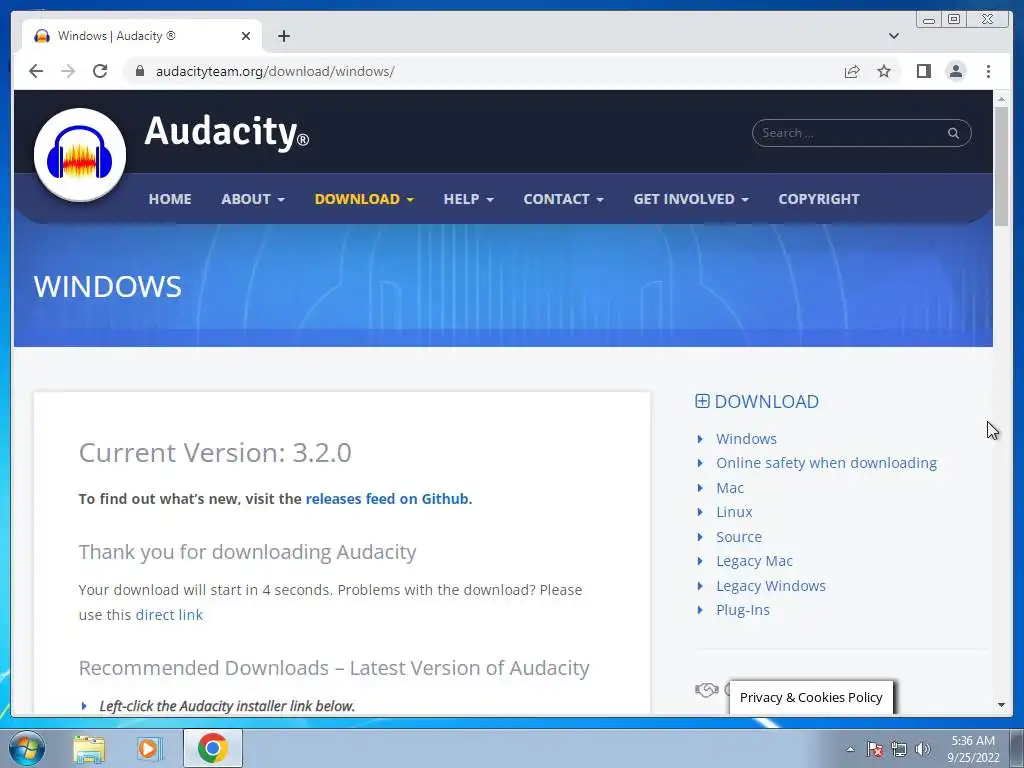Open Chrome three-dot menu

[988, 71]
